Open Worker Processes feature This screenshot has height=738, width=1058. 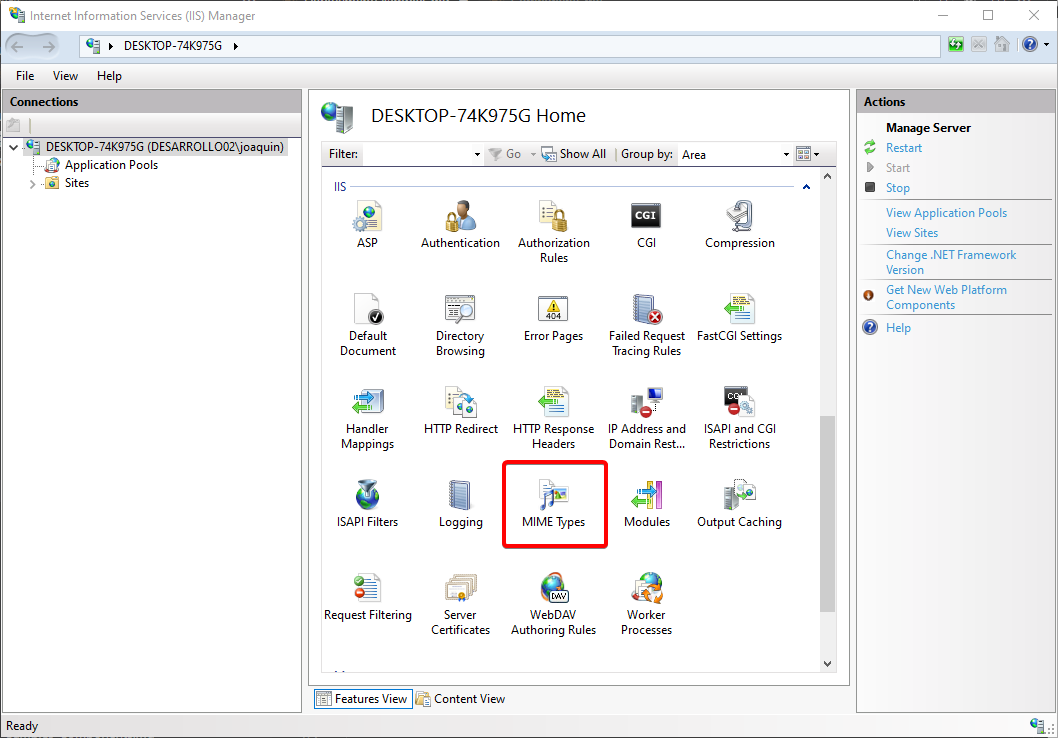coord(646,604)
